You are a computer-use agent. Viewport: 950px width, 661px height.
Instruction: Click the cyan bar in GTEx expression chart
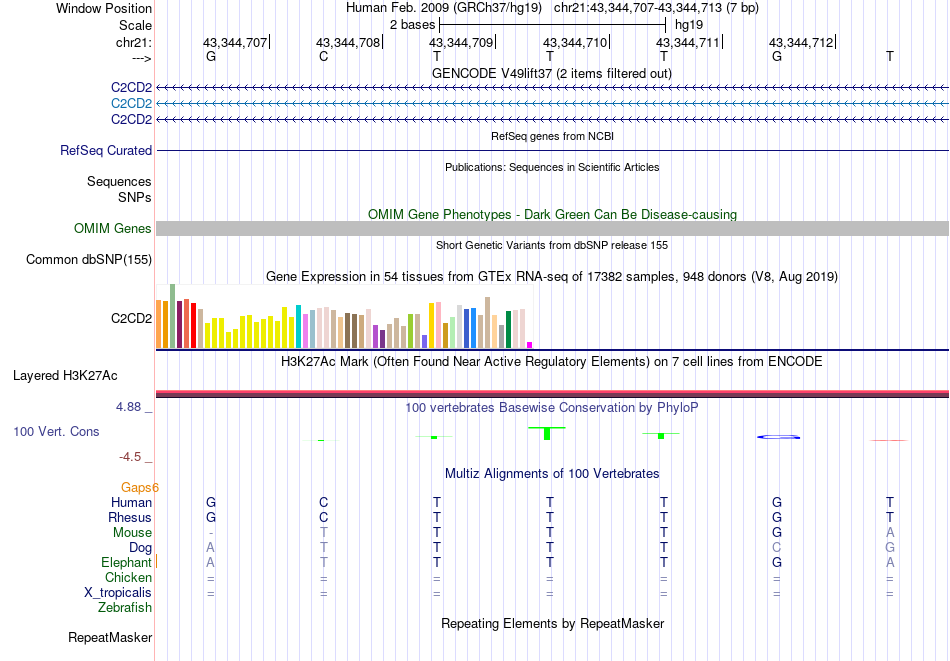tap(299, 327)
